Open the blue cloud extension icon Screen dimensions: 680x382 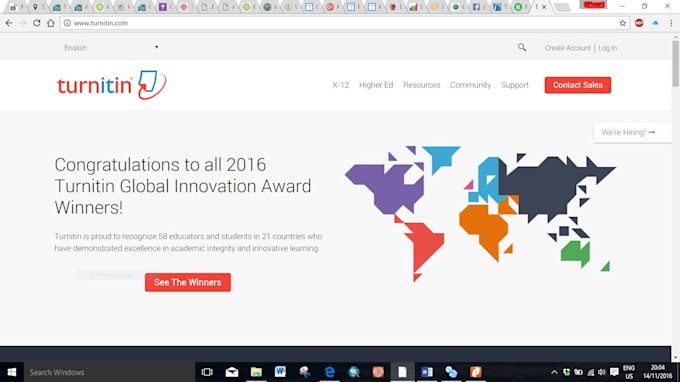tap(655, 23)
